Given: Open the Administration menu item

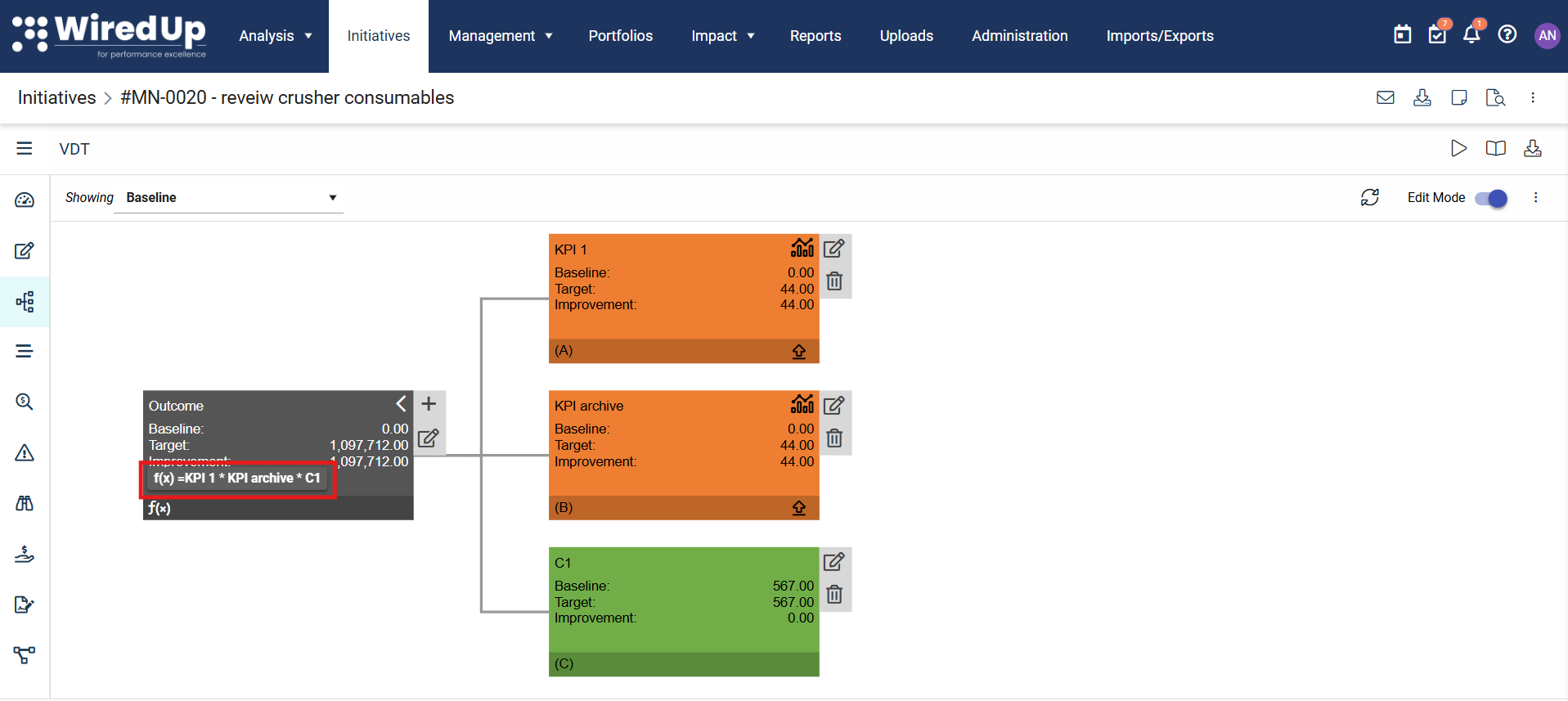Looking at the screenshot, I should coord(1020,36).
